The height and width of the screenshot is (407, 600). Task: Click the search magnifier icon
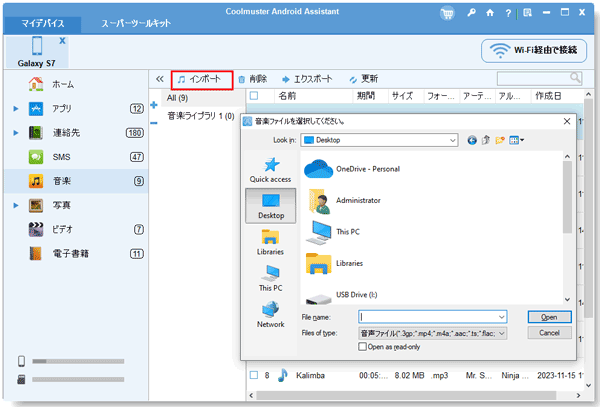pos(575,78)
